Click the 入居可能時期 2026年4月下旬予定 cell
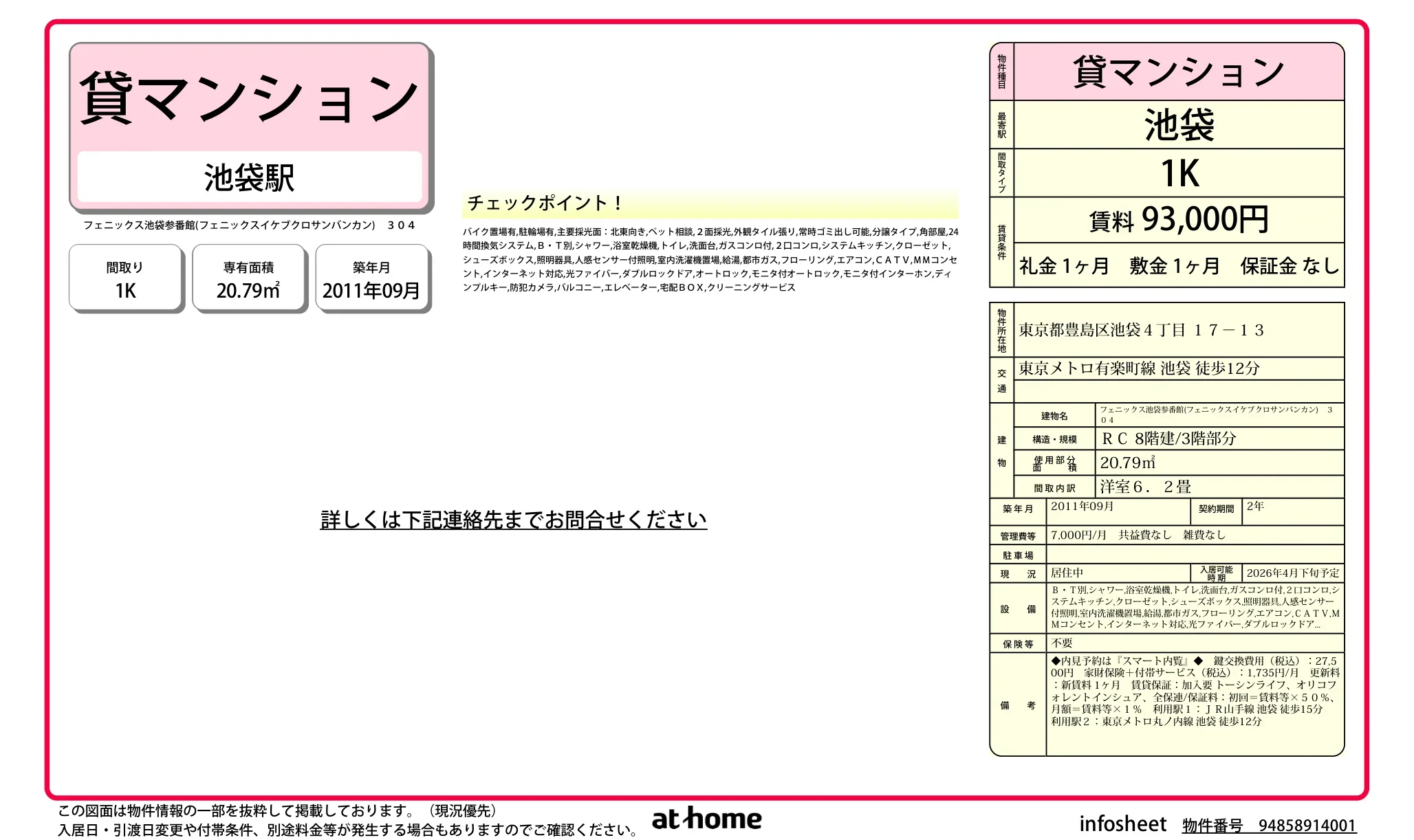Screen dimensions: 1414x840 coord(1293,573)
